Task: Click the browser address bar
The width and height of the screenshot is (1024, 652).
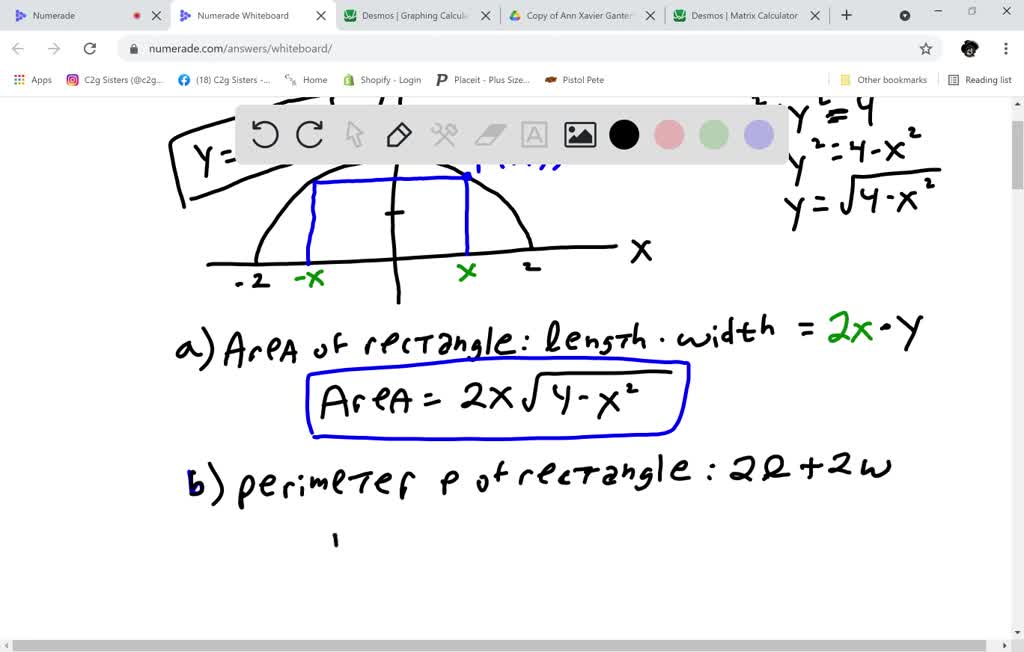Action: (500, 47)
